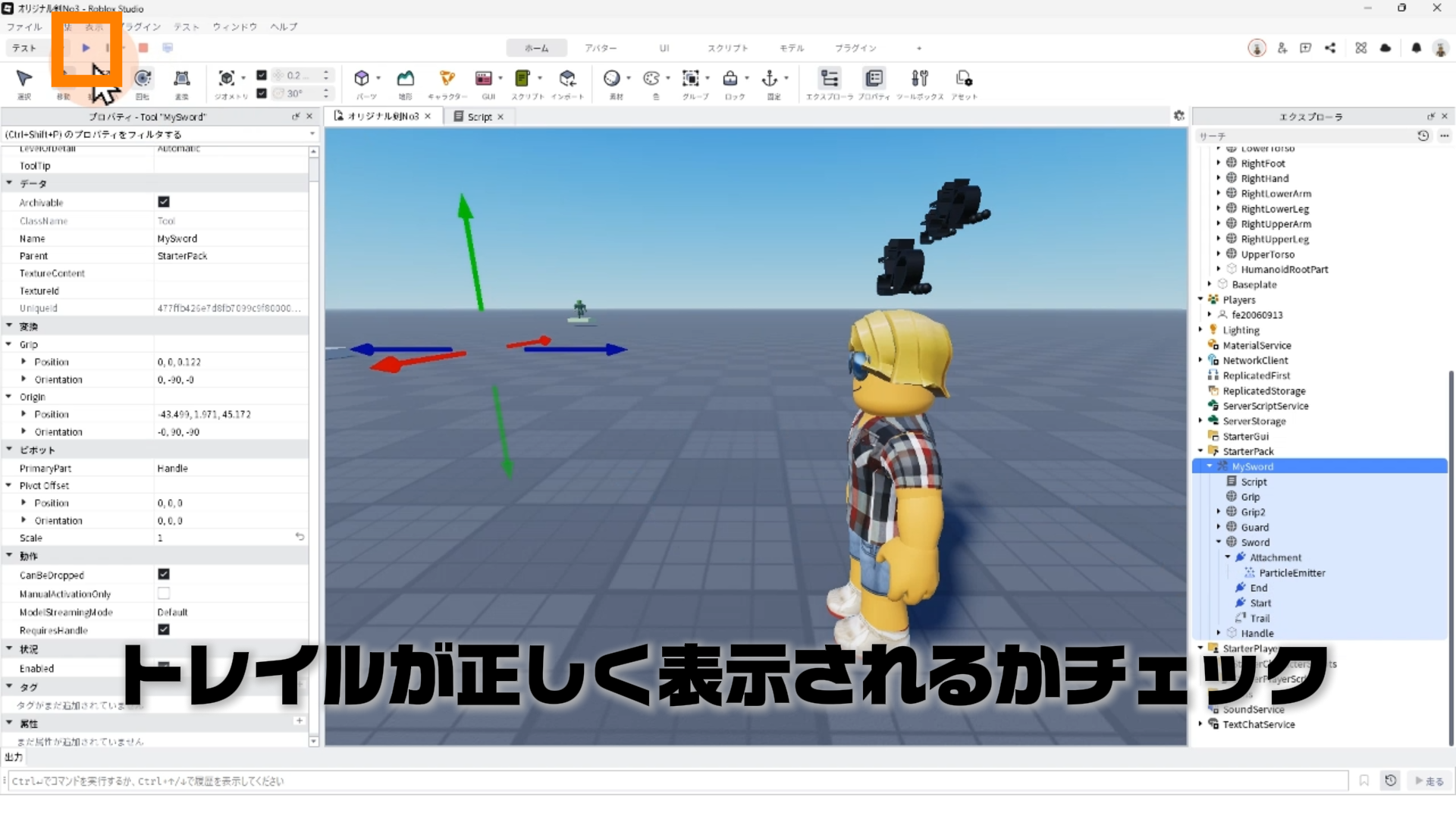
Task: Click the Anchor (固定) tool icon
Action: 770,79
